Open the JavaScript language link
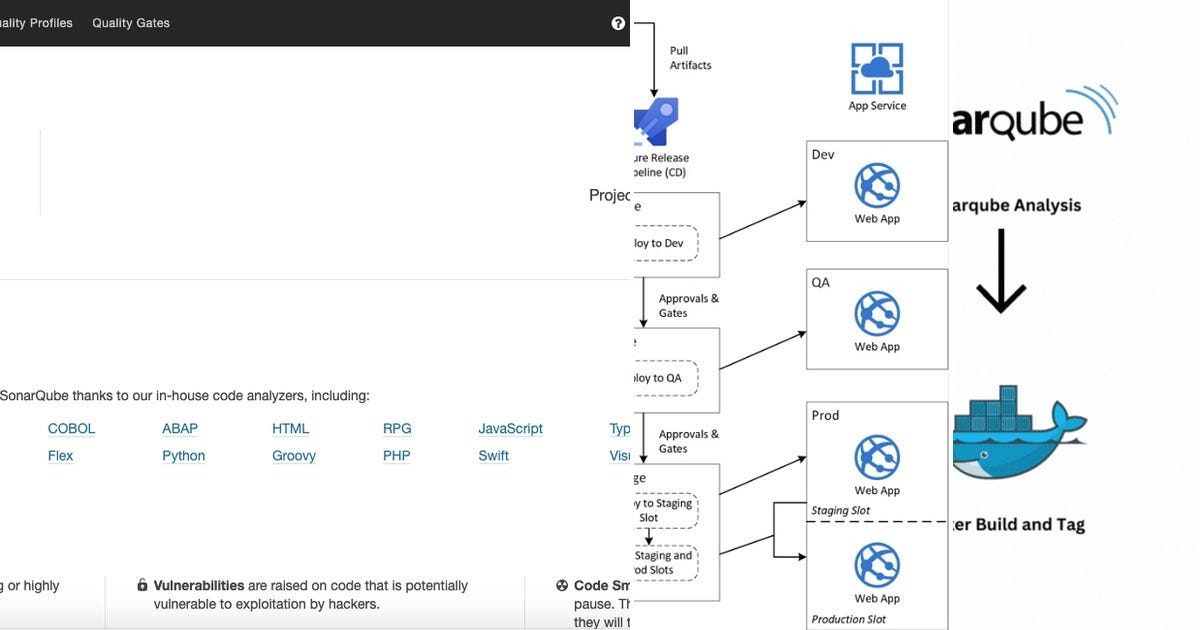 click(510, 428)
